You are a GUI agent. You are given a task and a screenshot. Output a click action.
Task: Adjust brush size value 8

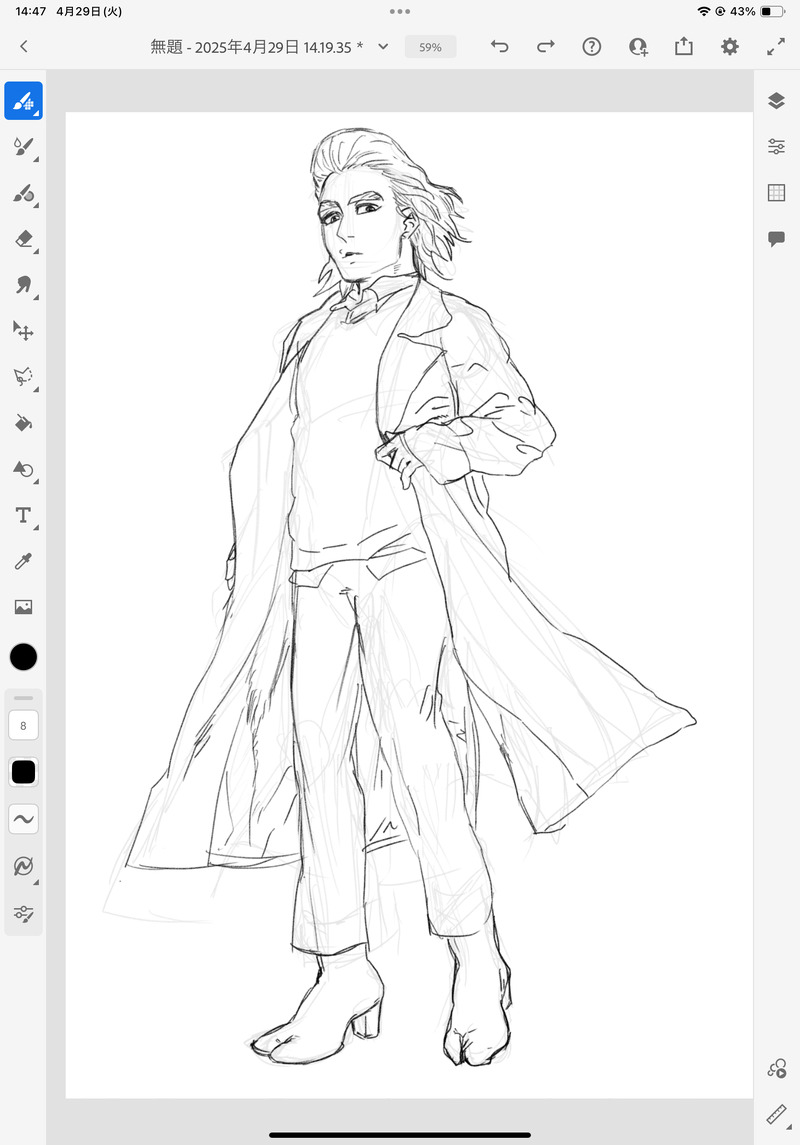click(x=23, y=726)
